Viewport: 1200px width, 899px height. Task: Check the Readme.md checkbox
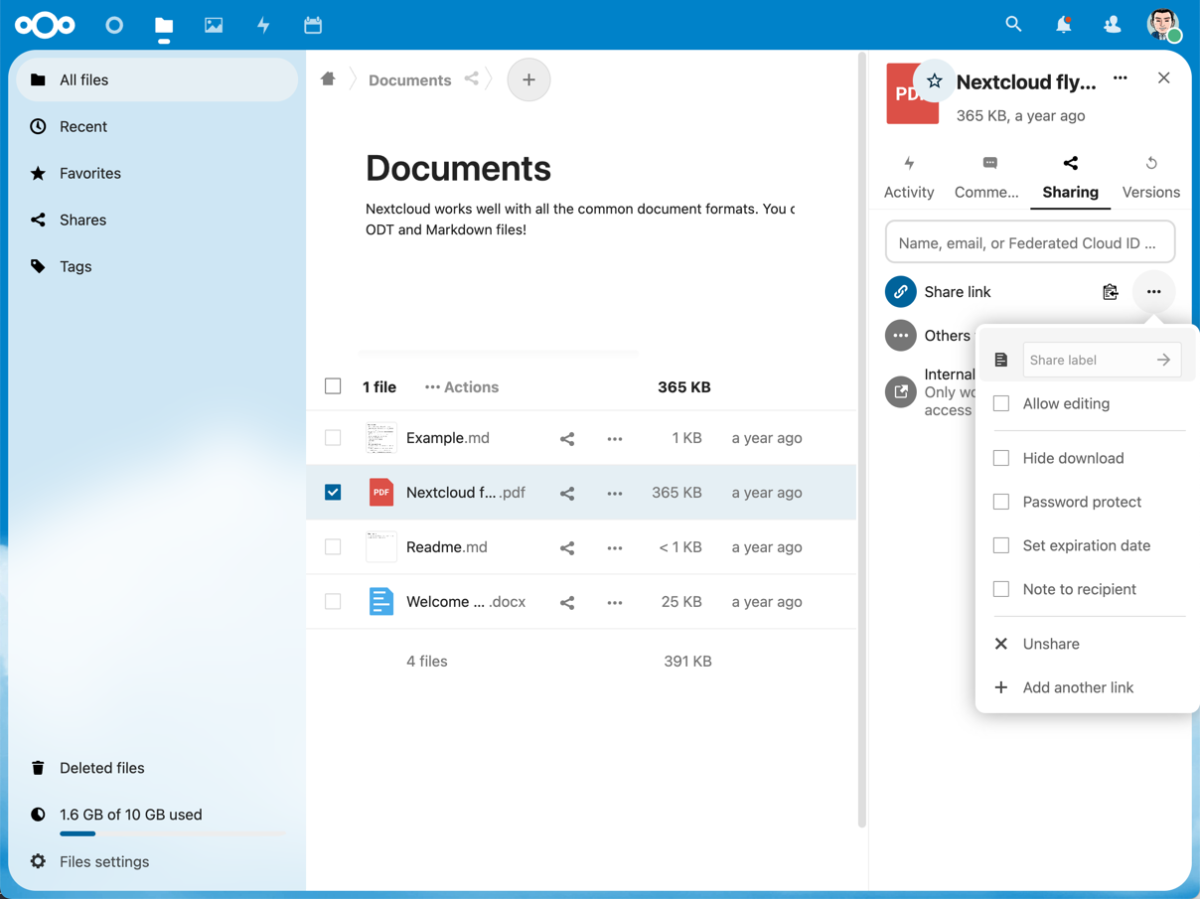[x=333, y=548]
